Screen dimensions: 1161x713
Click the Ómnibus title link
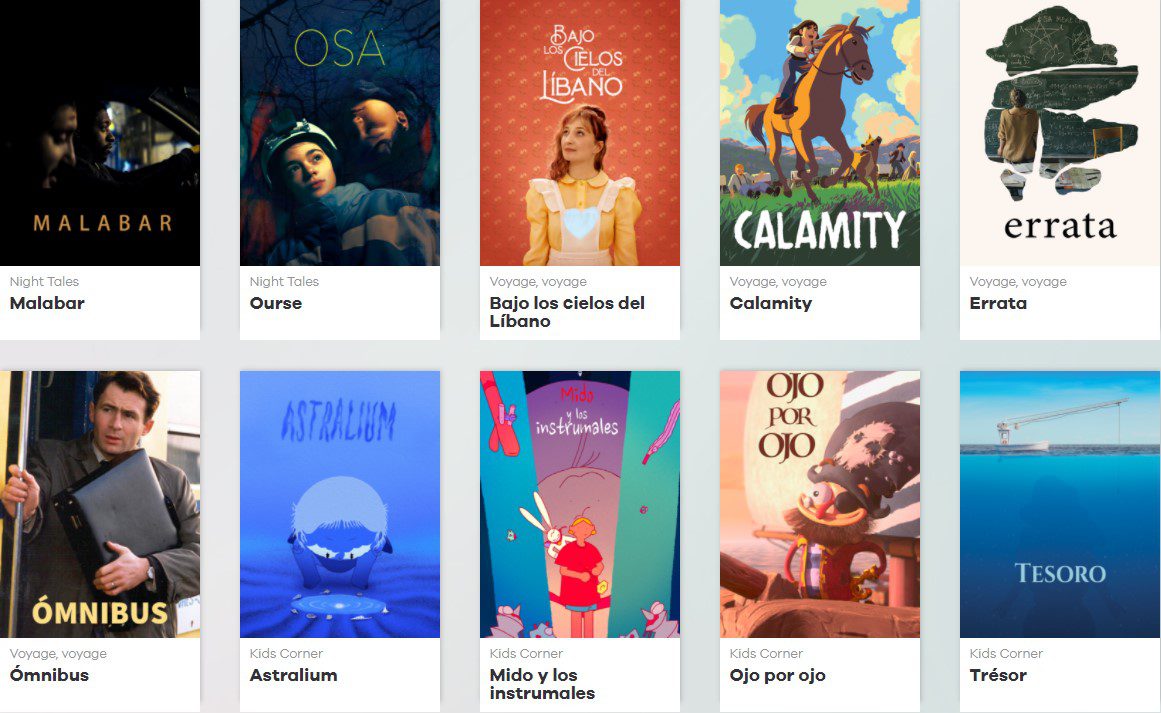[x=49, y=674]
